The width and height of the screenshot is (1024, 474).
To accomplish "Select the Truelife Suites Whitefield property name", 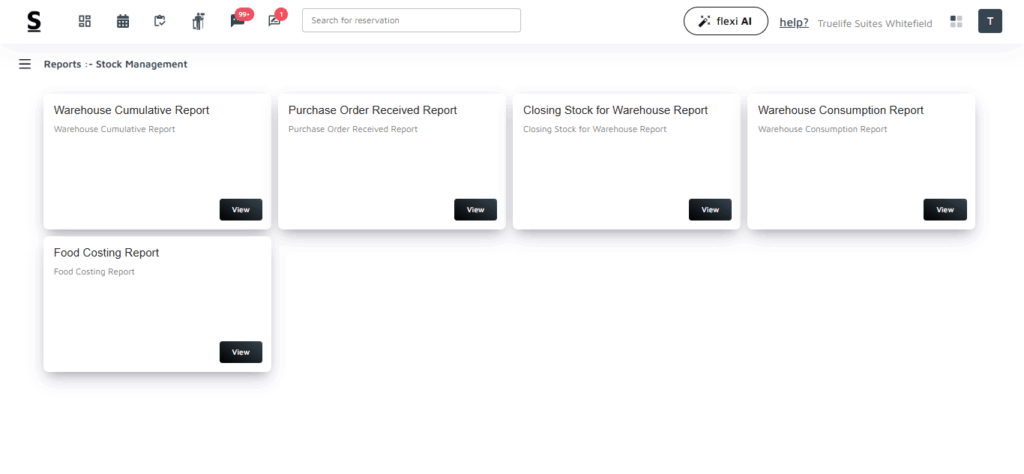I will coord(874,22).
